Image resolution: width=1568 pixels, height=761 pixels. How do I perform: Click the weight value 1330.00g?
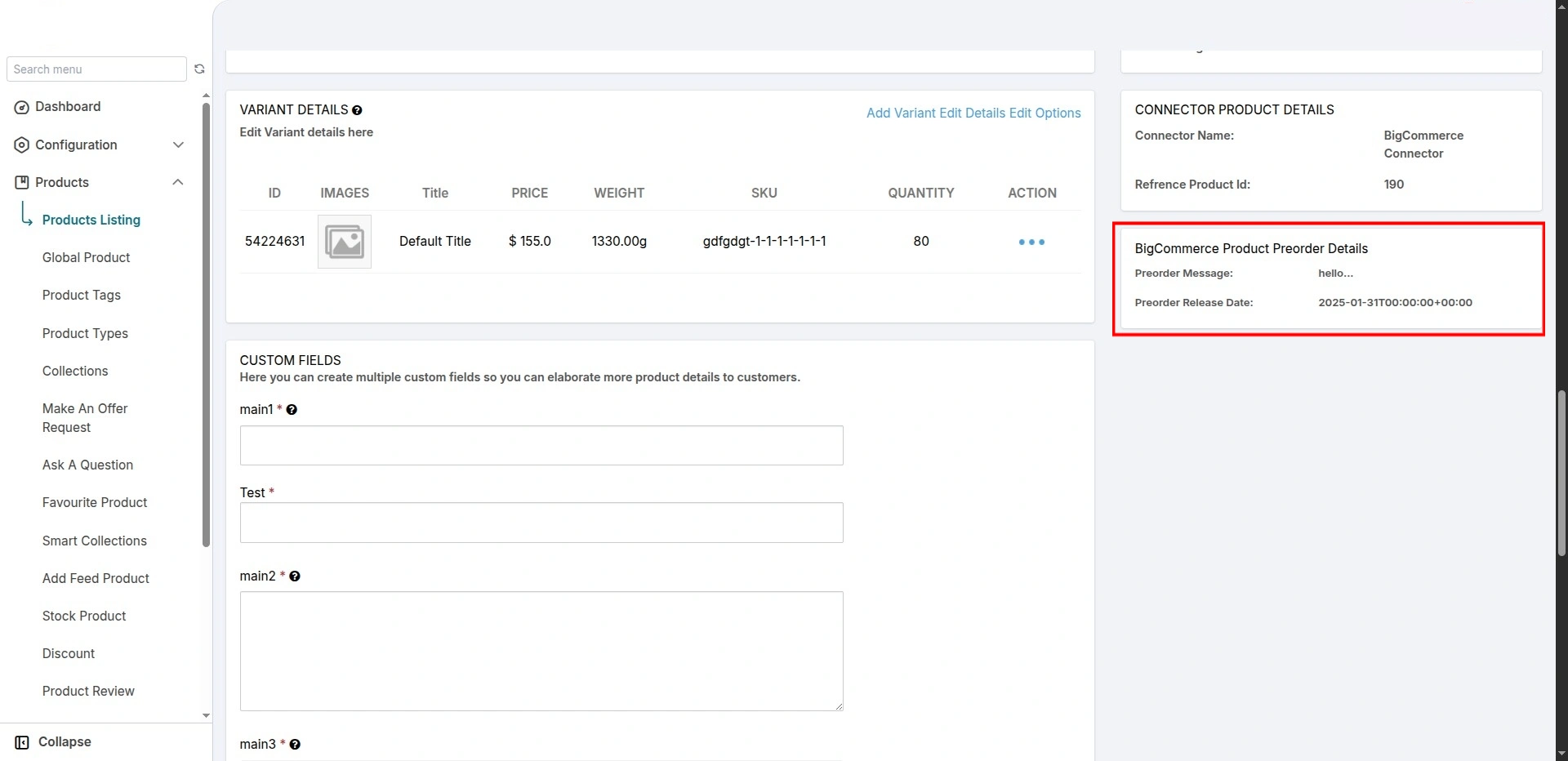click(x=619, y=242)
